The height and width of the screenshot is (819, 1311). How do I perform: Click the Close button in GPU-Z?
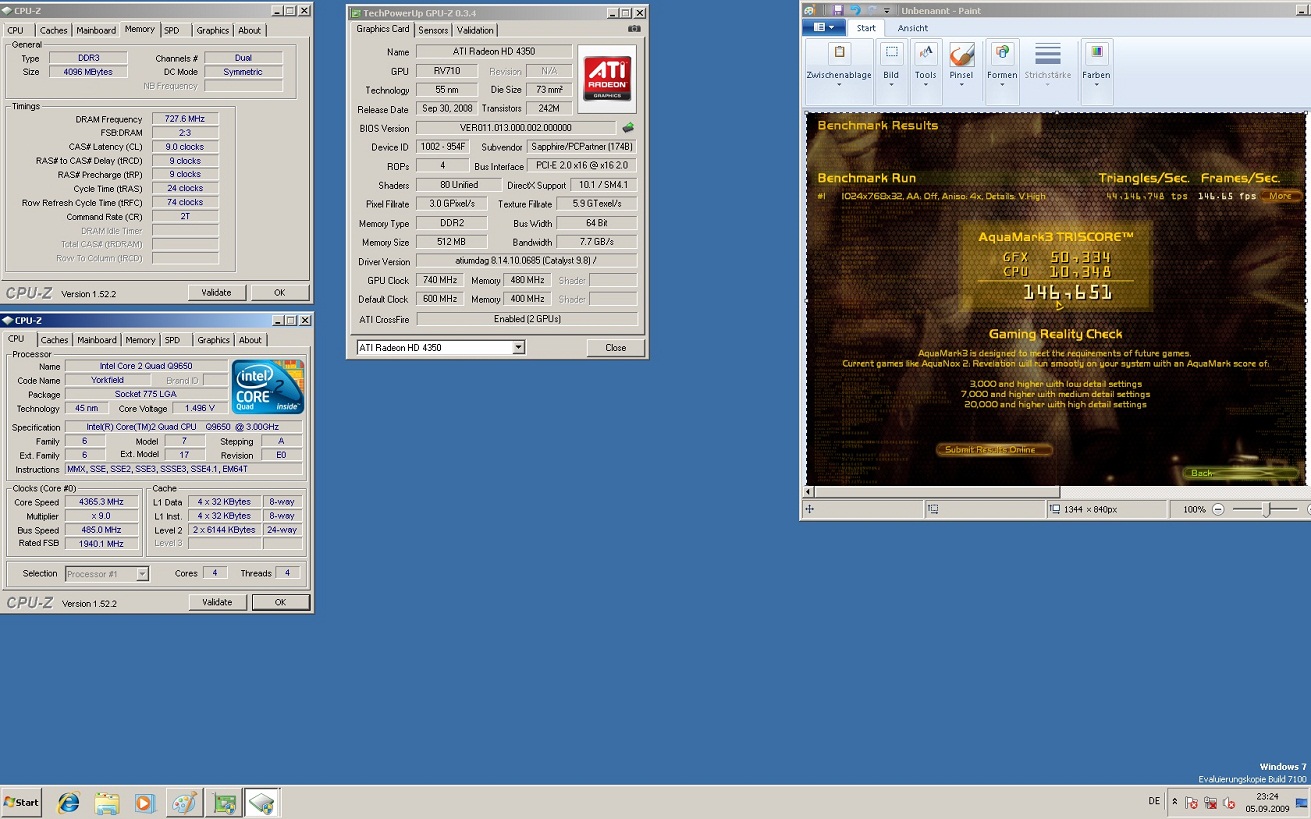point(616,348)
